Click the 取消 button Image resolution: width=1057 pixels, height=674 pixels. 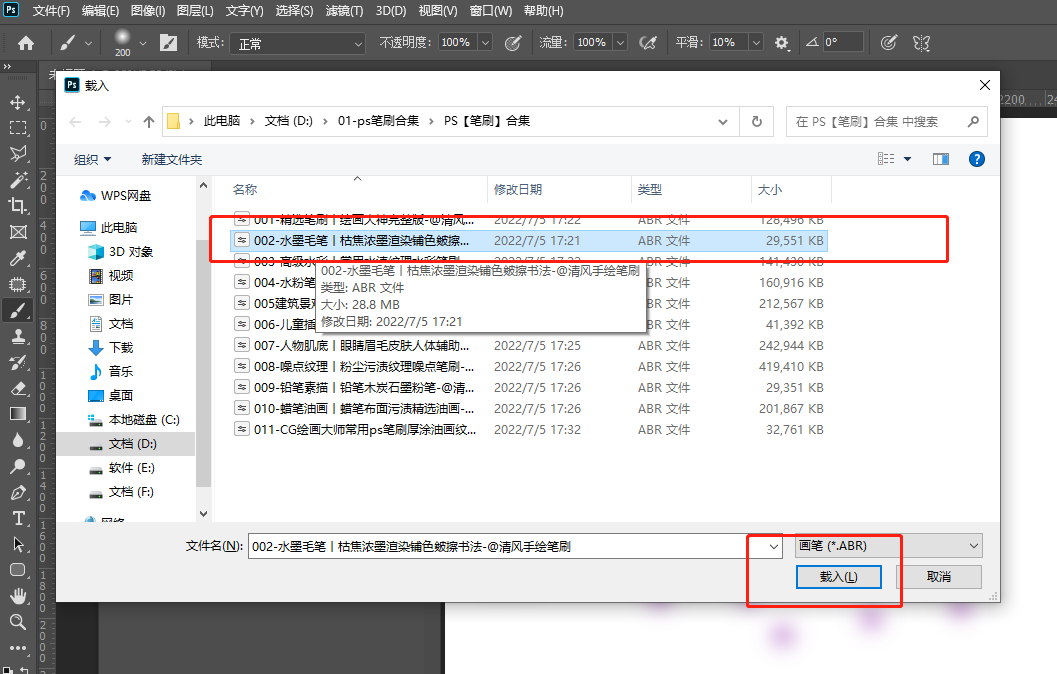pos(938,577)
